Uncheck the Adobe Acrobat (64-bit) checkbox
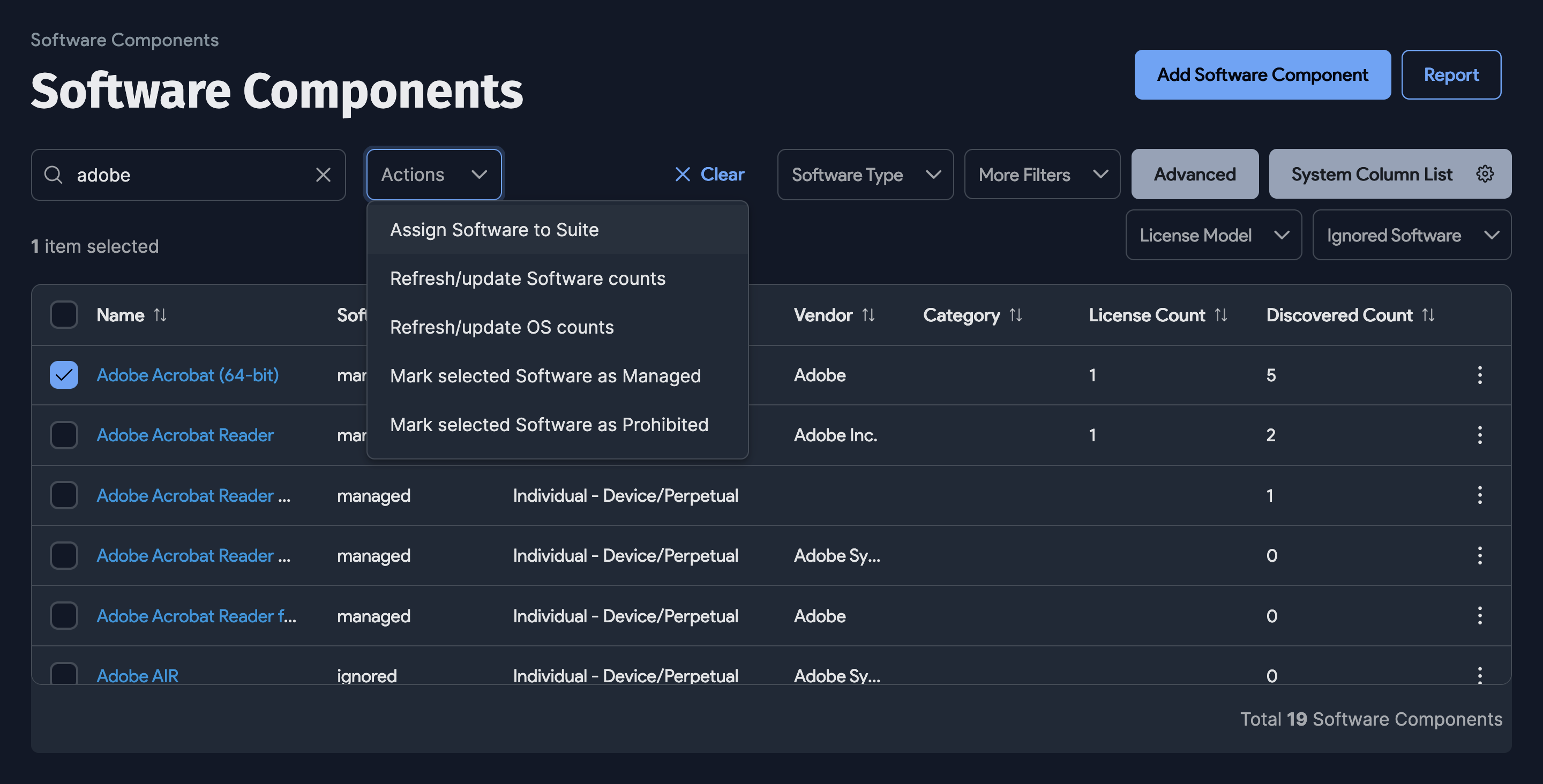 pyautogui.click(x=64, y=375)
